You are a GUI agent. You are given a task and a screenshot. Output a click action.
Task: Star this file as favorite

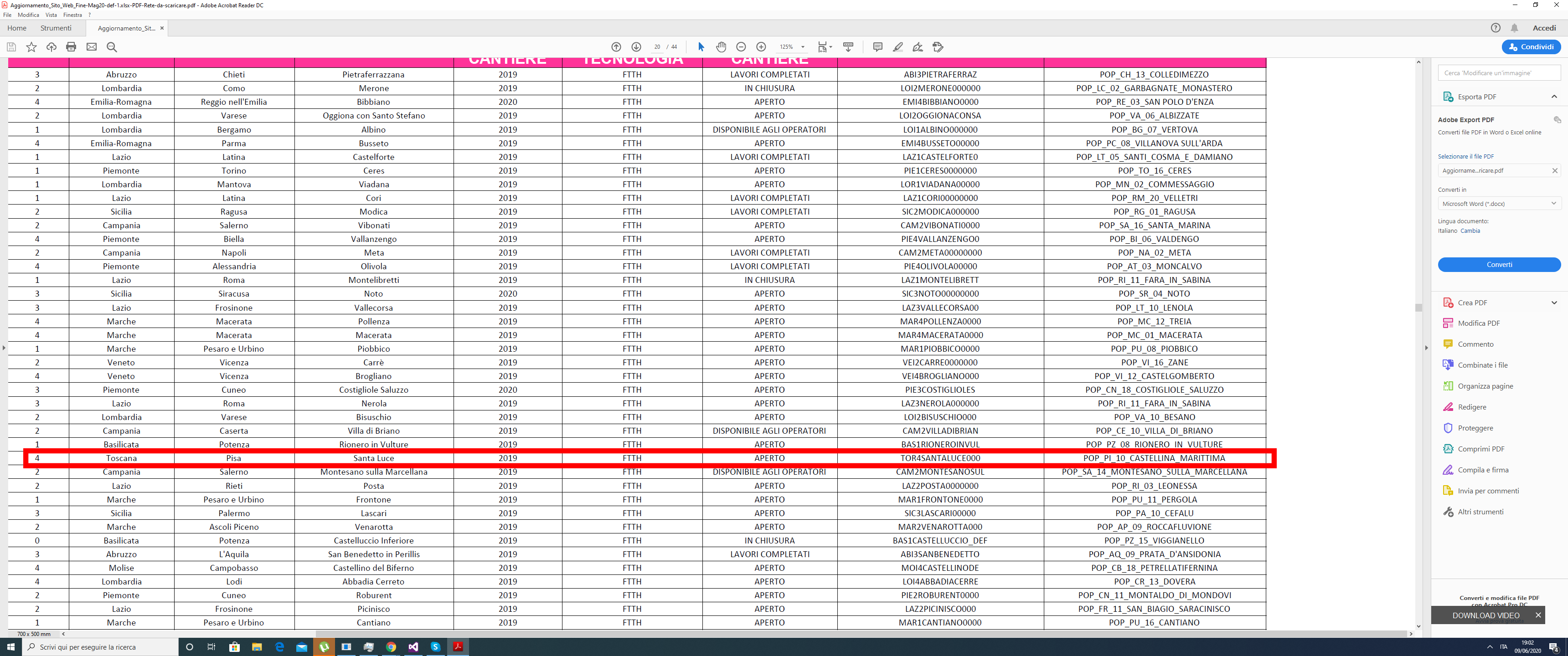pyautogui.click(x=31, y=47)
